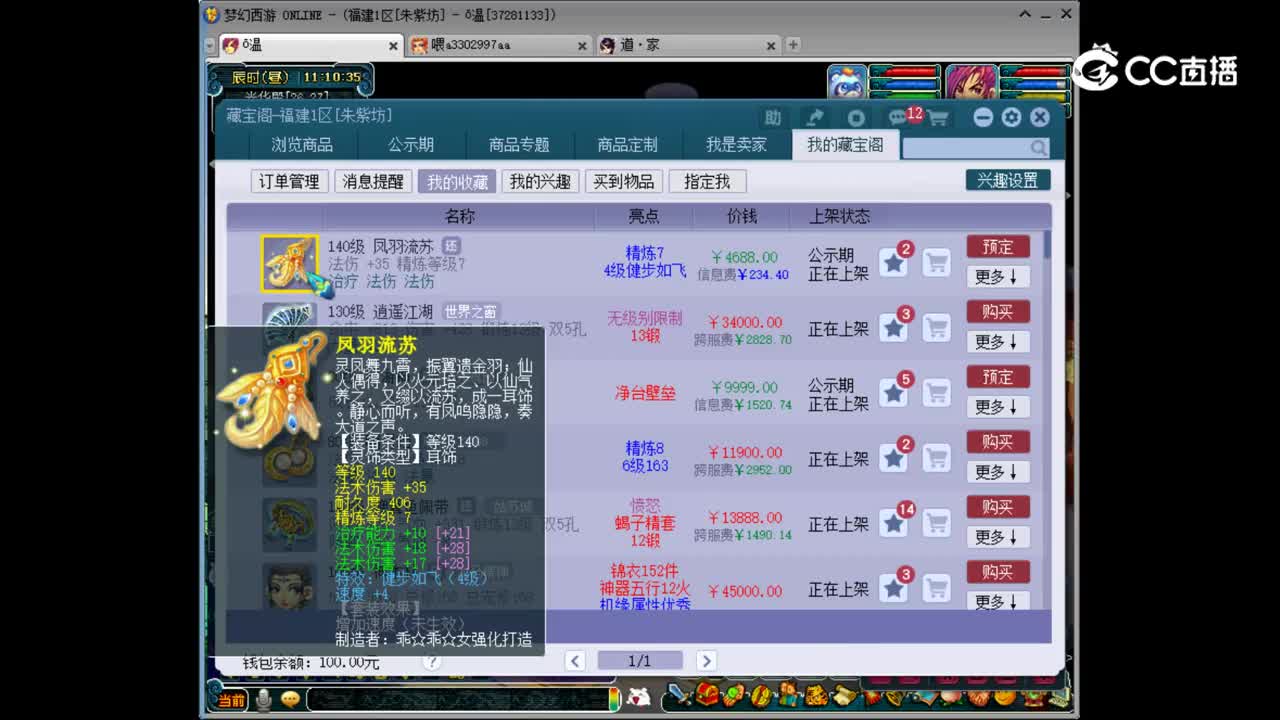Expand 更多 for the ¥13888.00 row
Image resolution: width=1280 pixels, height=720 pixels.
[998, 537]
